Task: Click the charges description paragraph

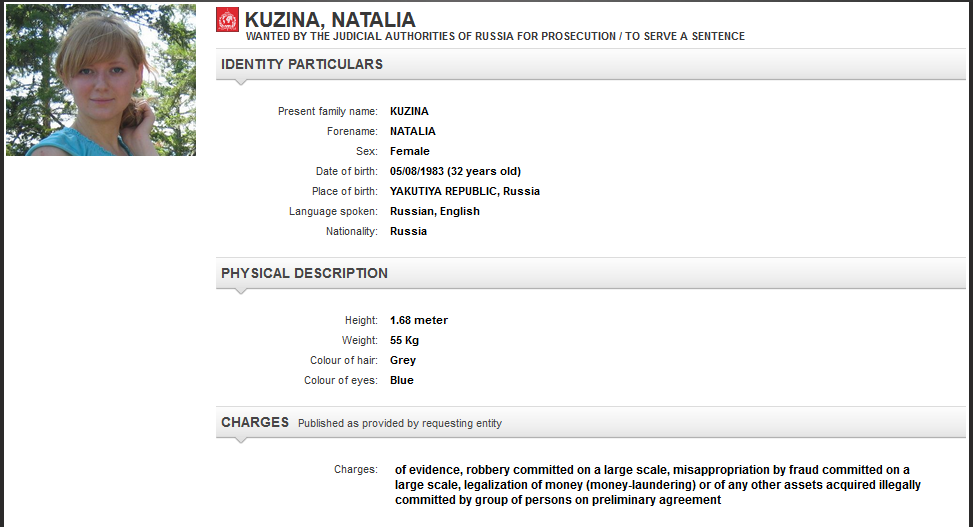Action: click(x=652, y=484)
